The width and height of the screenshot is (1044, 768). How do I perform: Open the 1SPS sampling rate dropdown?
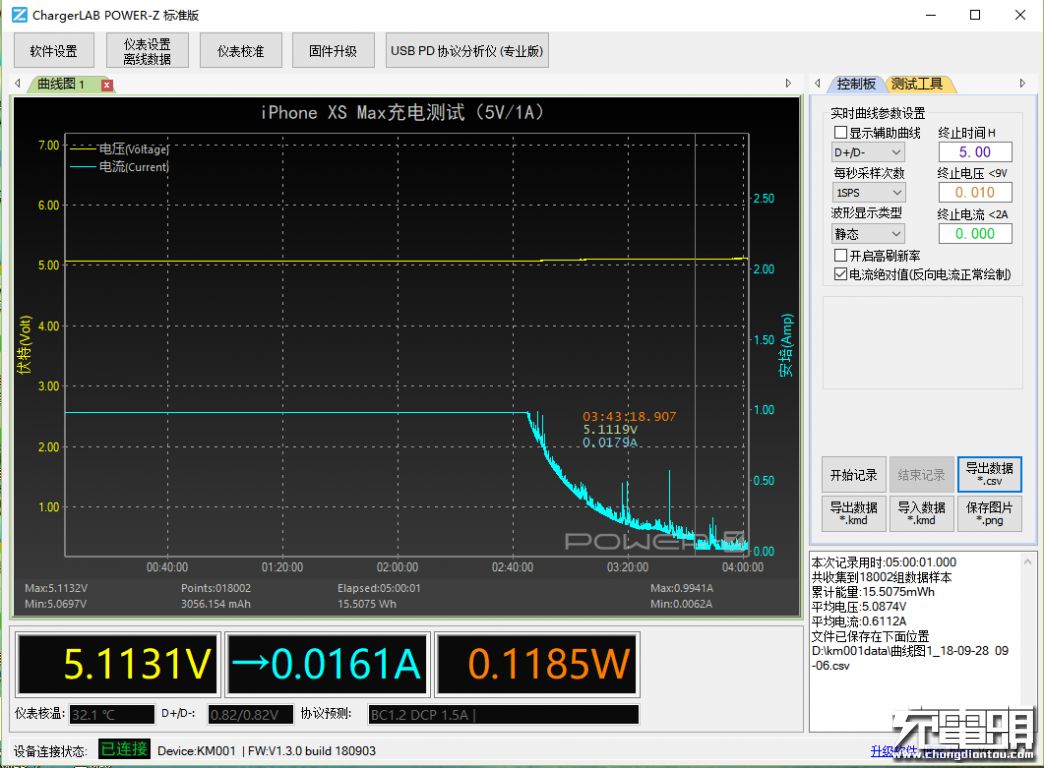pyautogui.click(x=868, y=192)
